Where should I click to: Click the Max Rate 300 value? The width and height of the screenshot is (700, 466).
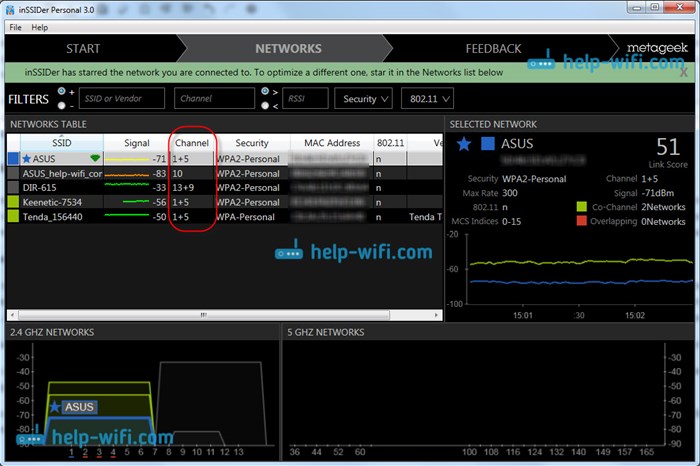pyautogui.click(x=510, y=193)
